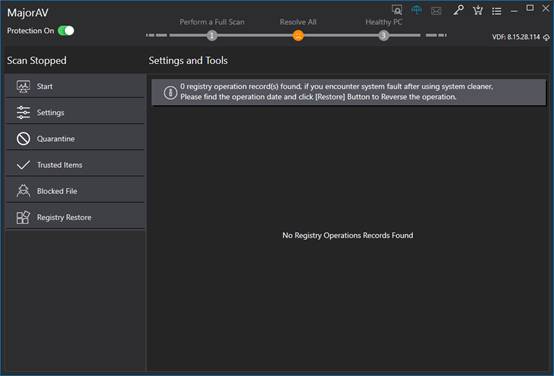
Task: Toggle the Protection On switch
Action: (x=66, y=31)
